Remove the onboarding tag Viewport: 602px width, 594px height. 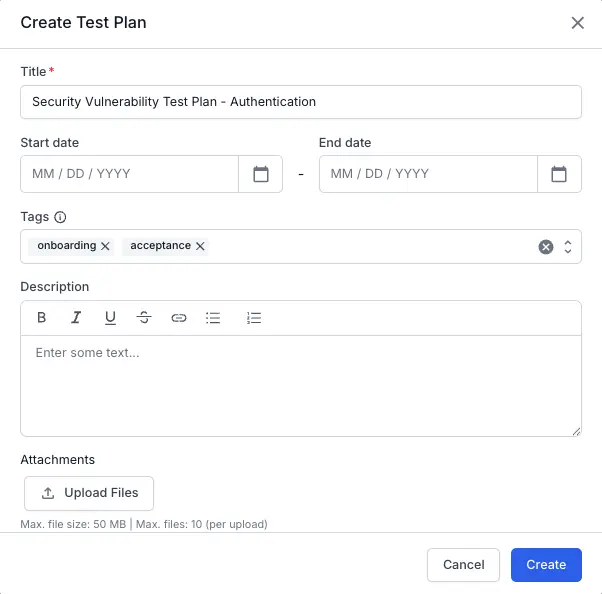(105, 246)
